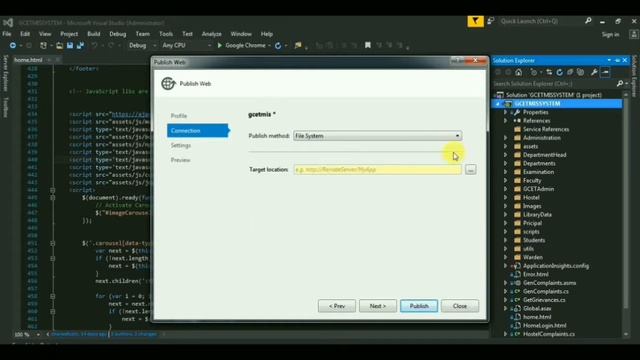The width and height of the screenshot is (640, 360).
Task: Open the Build menu
Action: point(93,34)
